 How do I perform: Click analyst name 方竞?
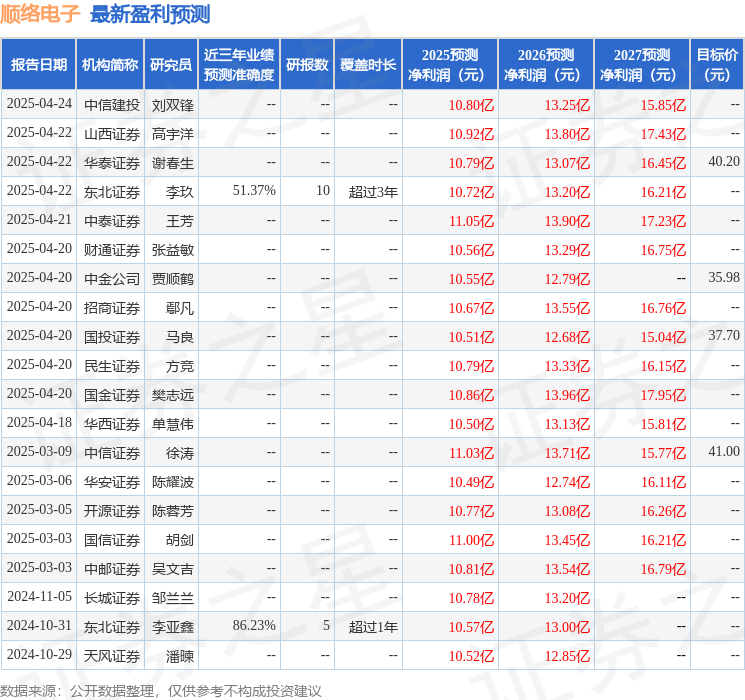pyautogui.click(x=180, y=366)
